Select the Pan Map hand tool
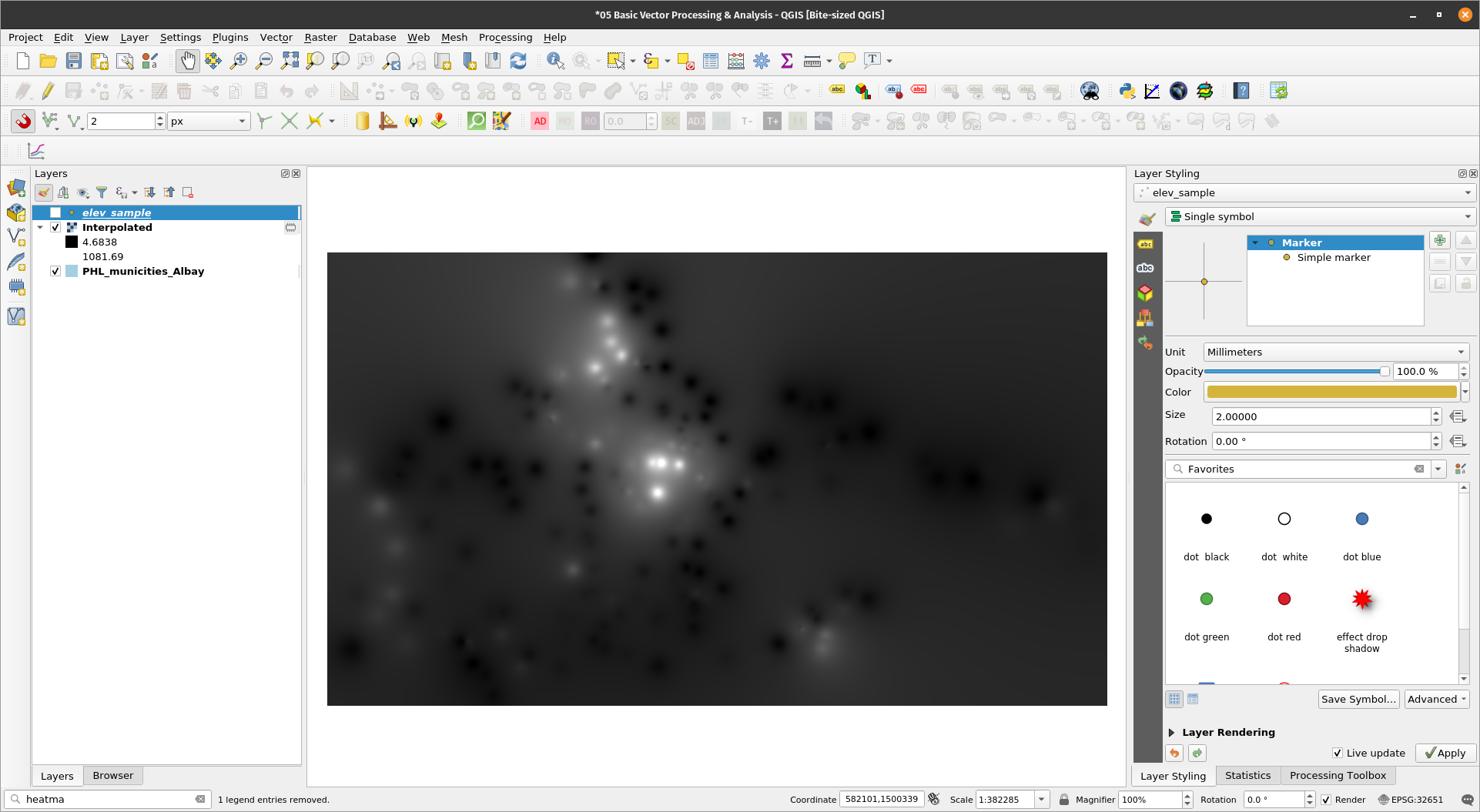This screenshot has height=812, width=1480. (187, 61)
